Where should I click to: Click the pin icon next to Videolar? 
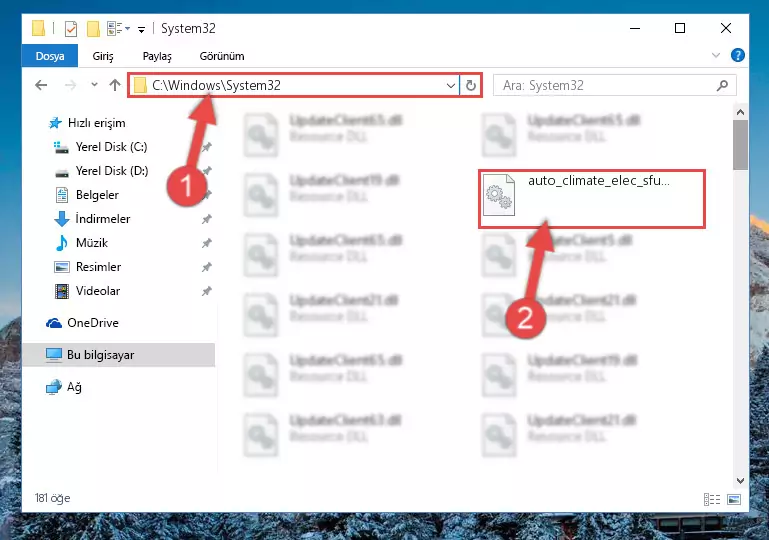coord(206,291)
